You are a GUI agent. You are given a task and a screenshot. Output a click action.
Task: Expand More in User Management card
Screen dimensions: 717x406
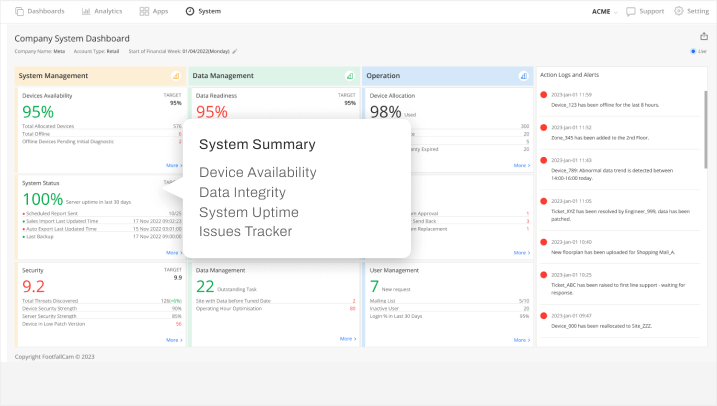[521, 339]
